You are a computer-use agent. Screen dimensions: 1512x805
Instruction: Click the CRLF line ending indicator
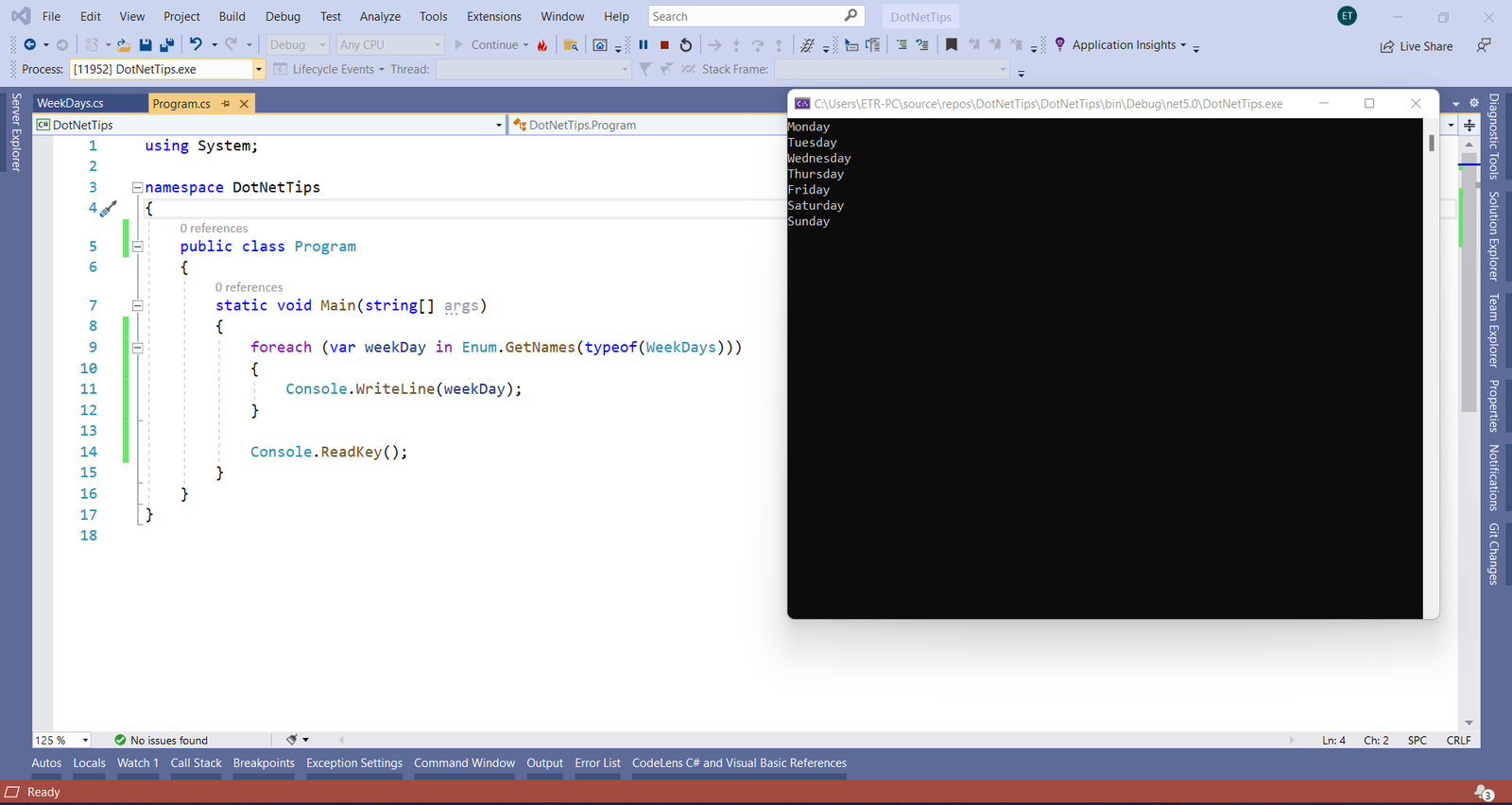(1458, 740)
